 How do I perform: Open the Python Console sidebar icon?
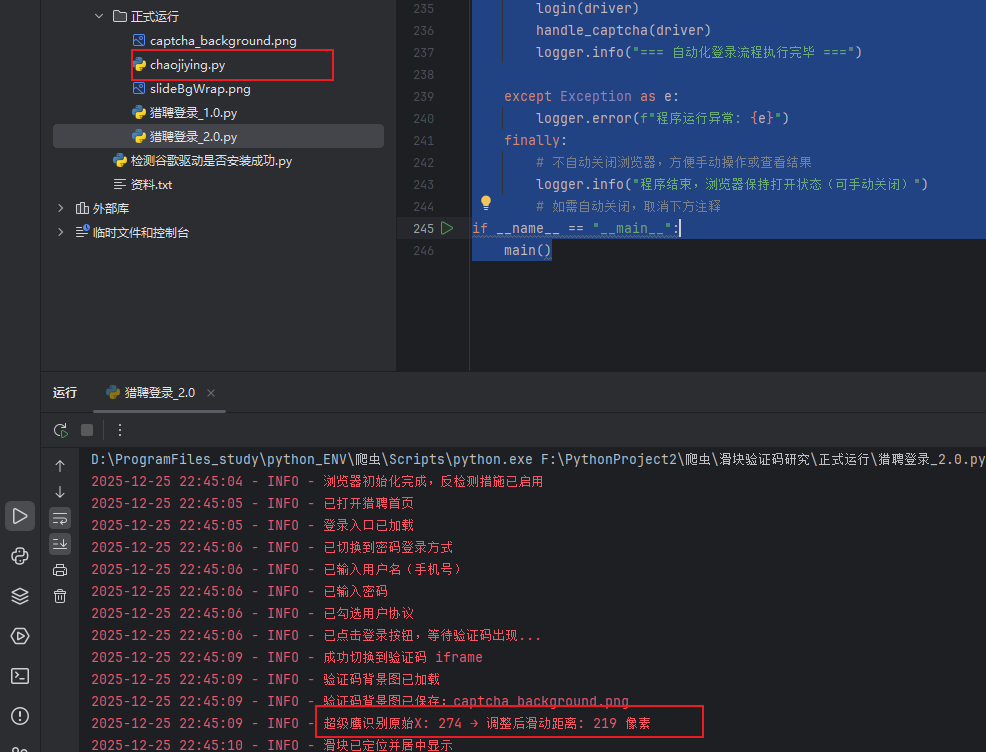(19, 556)
